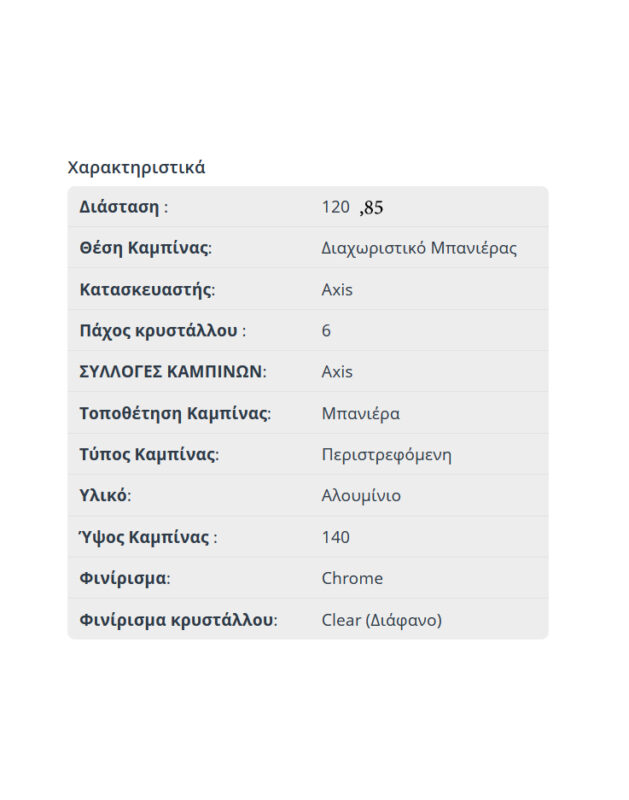
Task: Select the Clear (Διάφανο) value
Action: click(381, 620)
